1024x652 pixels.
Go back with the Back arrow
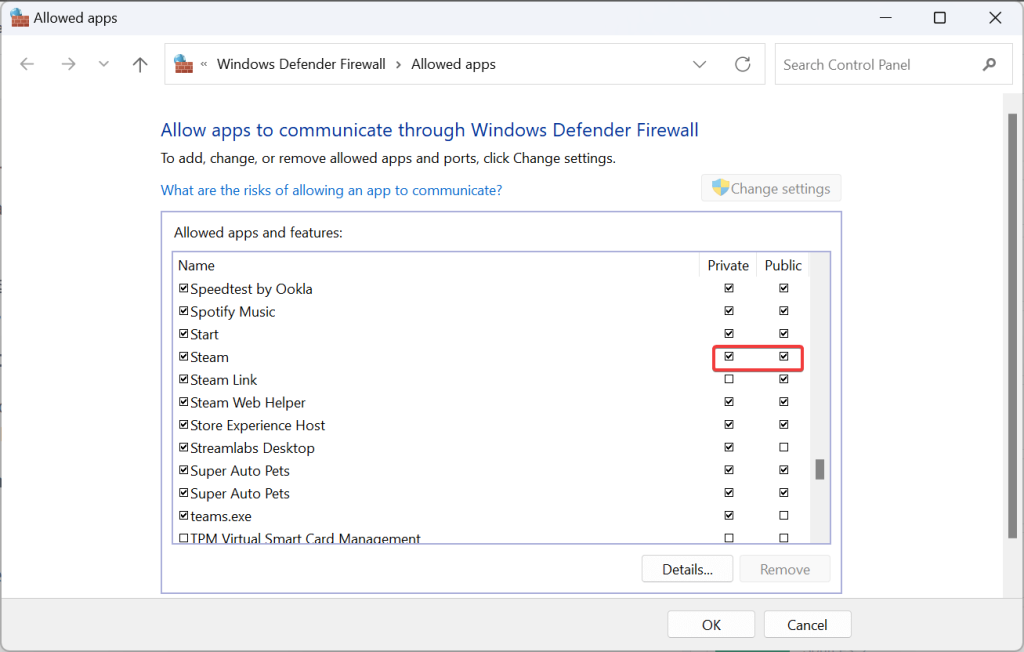pos(27,64)
